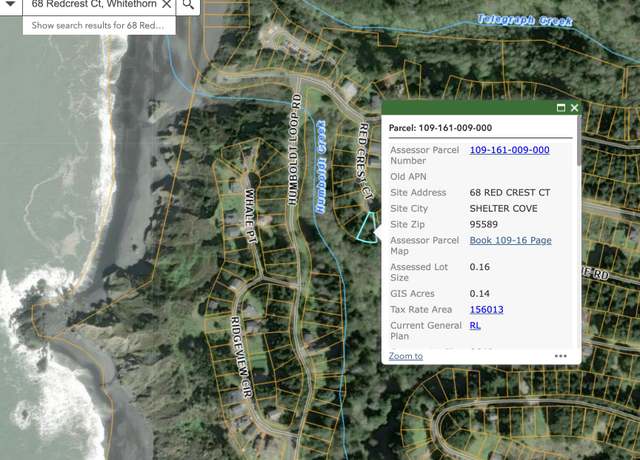Select the site address '68 RED CREST CT'
This screenshot has height=460, width=640.
(x=509, y=192)
